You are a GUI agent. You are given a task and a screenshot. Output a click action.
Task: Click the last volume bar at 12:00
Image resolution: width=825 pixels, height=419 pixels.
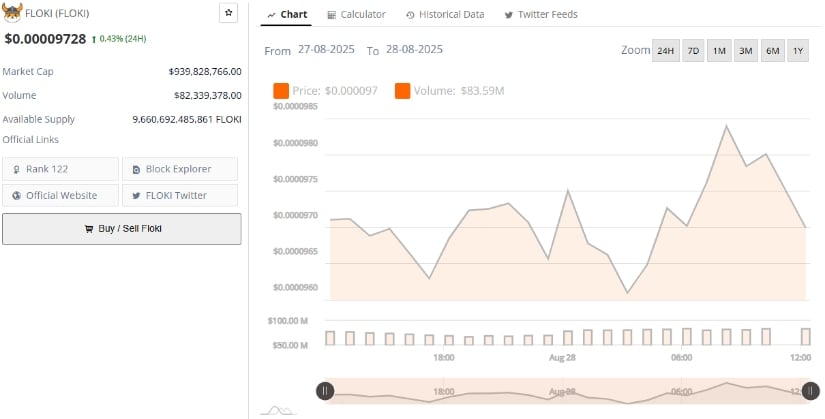pyautogui.click(x=806, y=336)
